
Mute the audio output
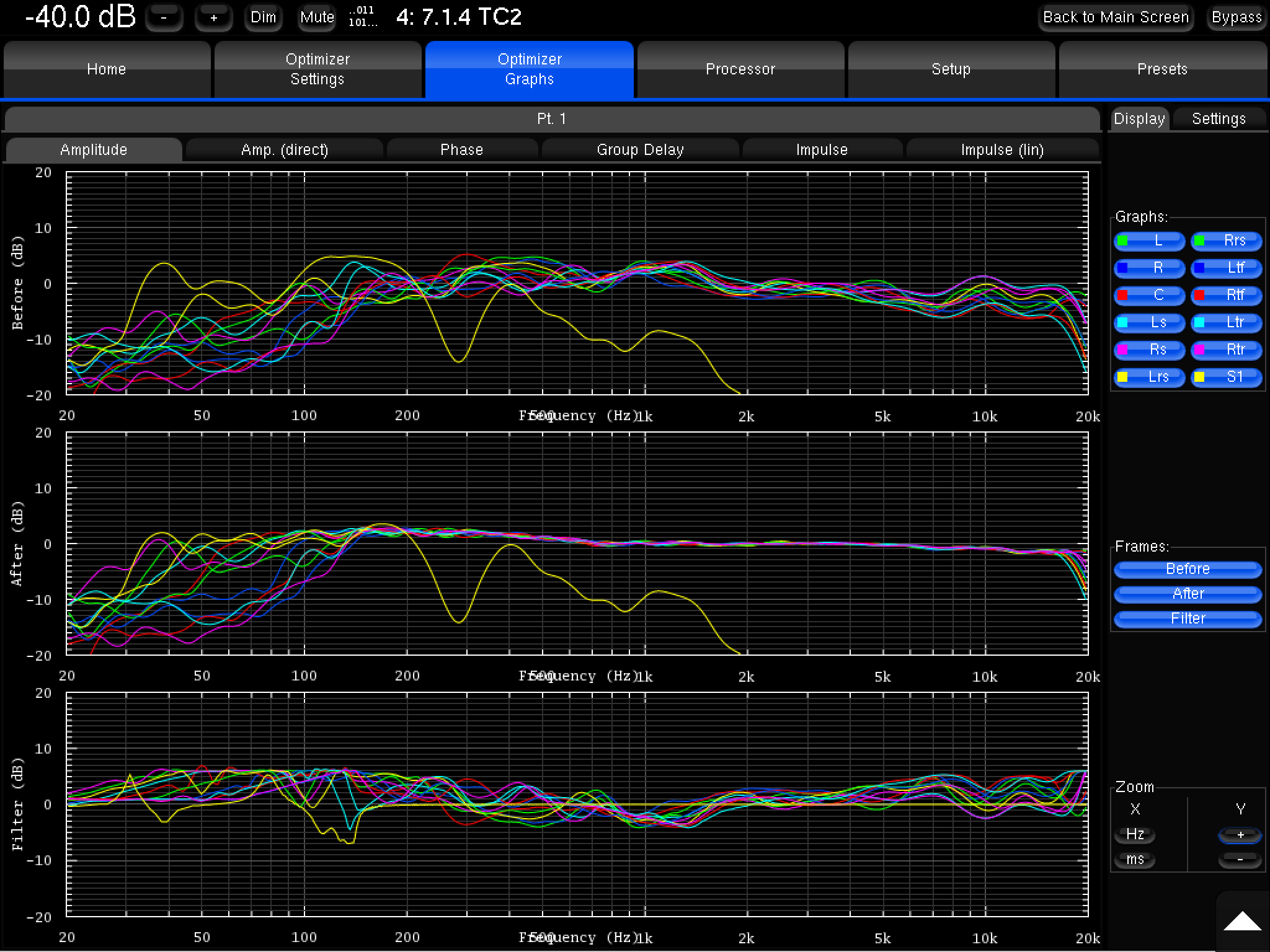point(317,17)
